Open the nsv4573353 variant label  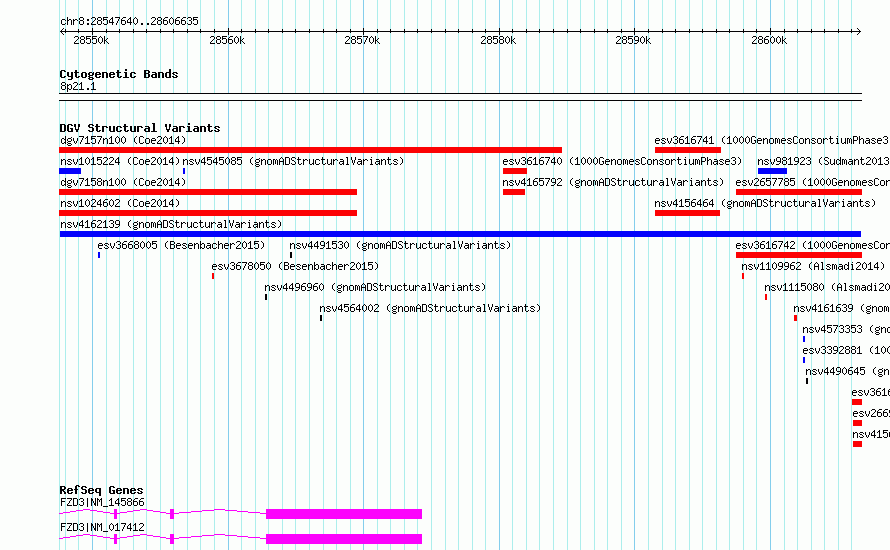tap(846, 329)
